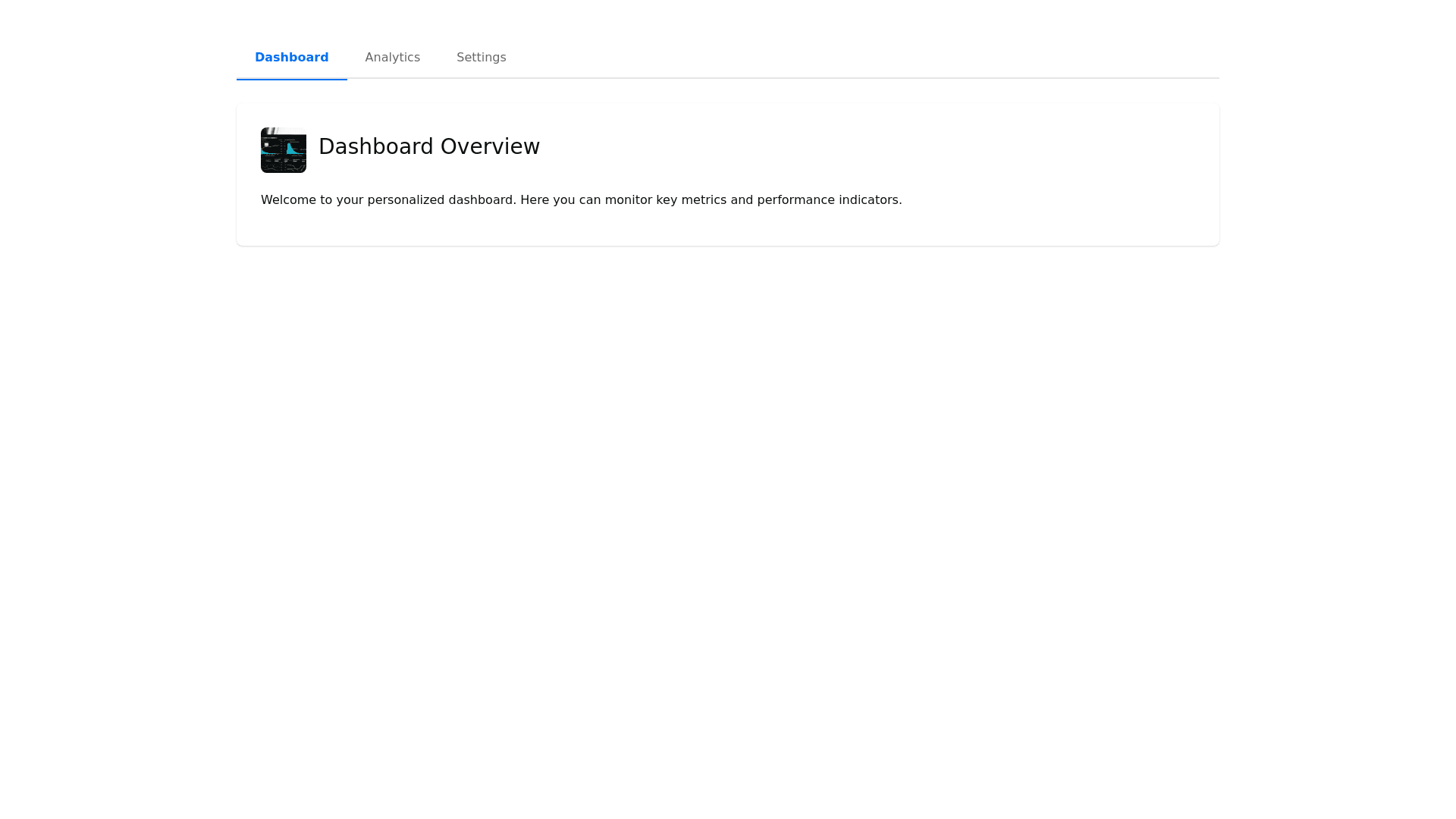The image size is (1456, 819).
Task: Open the Settings tab
Action: [x=481, y=58]
